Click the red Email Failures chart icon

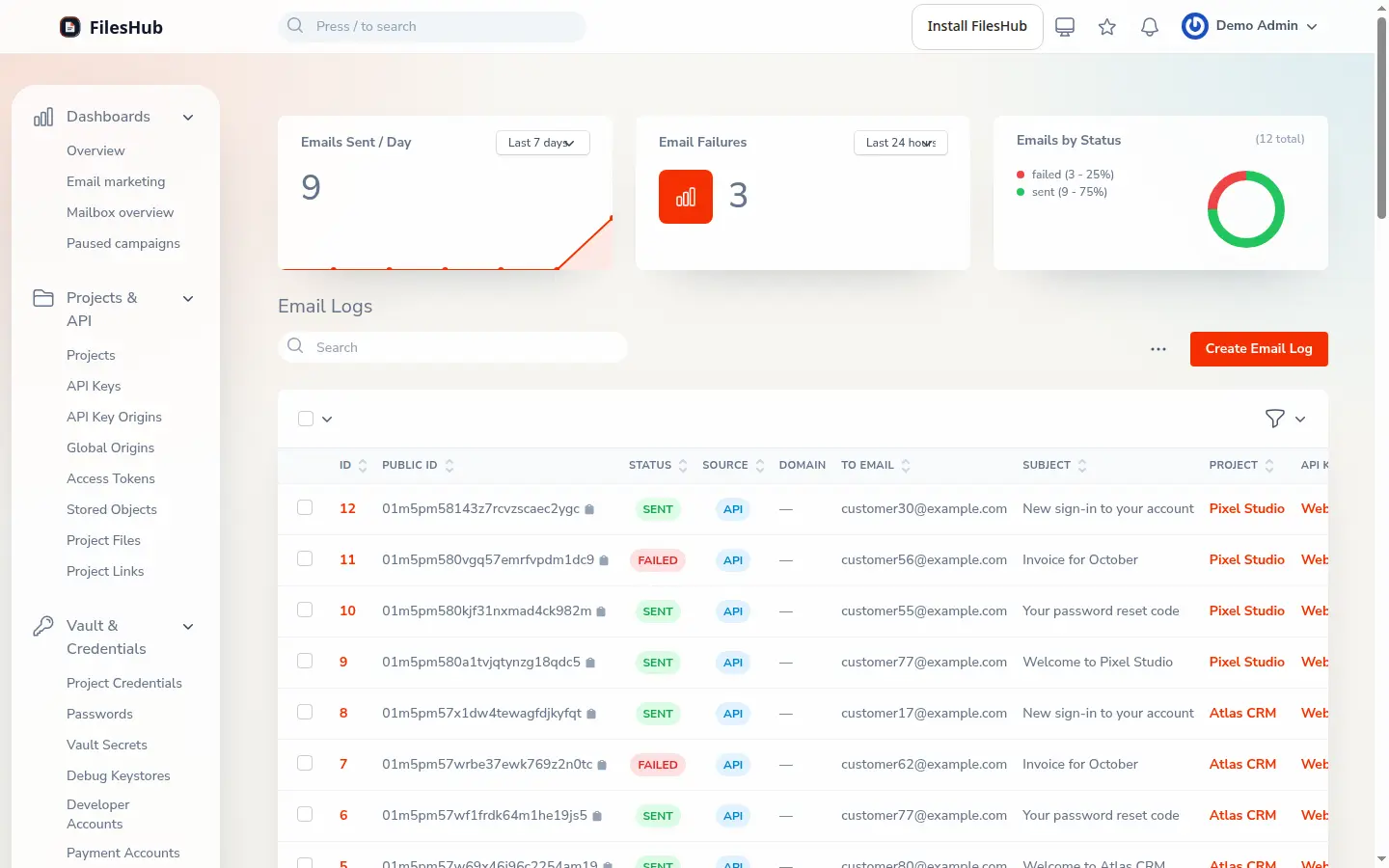(x=686, y=197)
